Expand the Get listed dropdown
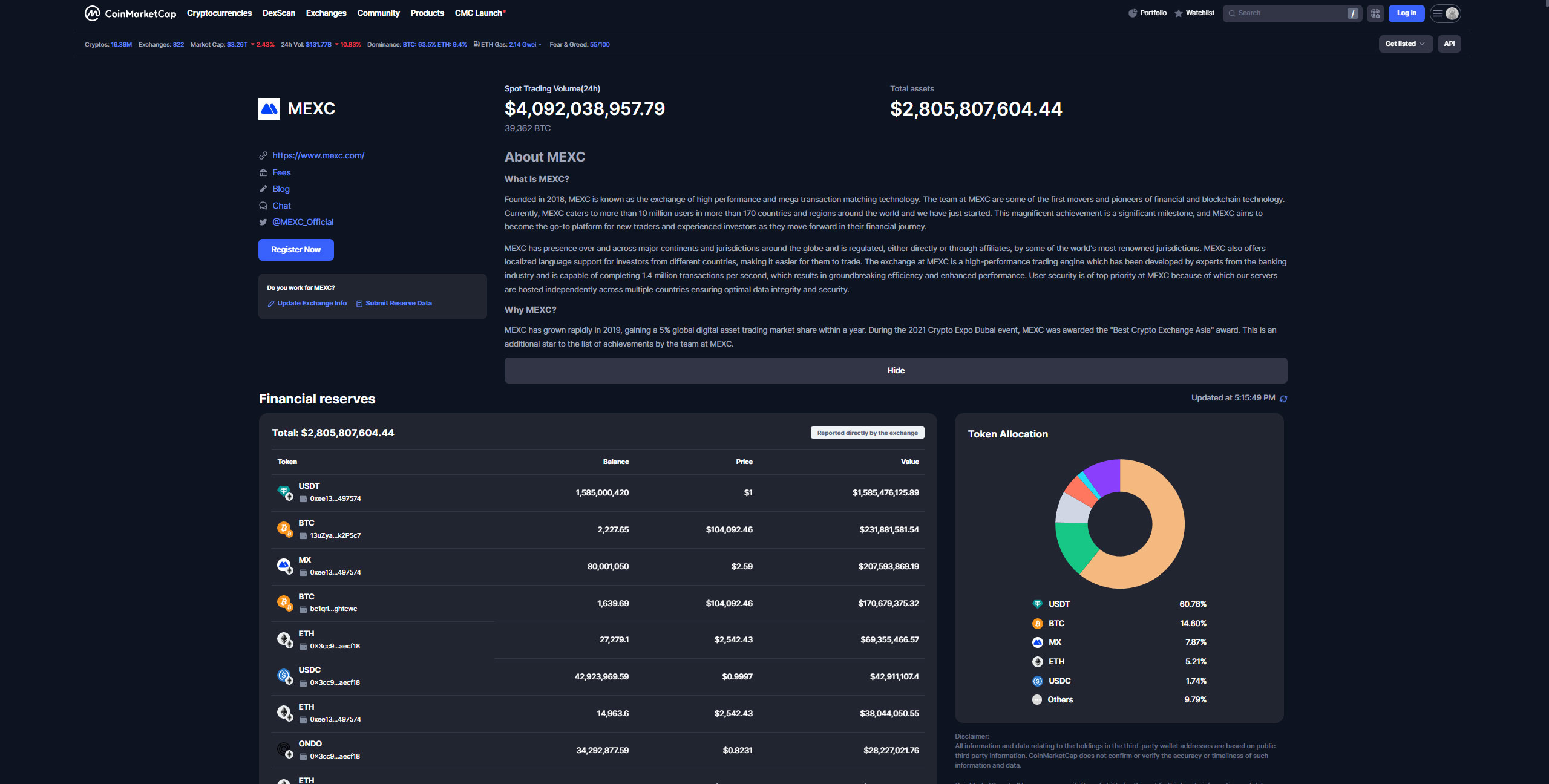The image size is (1549, 784). 1406,44
